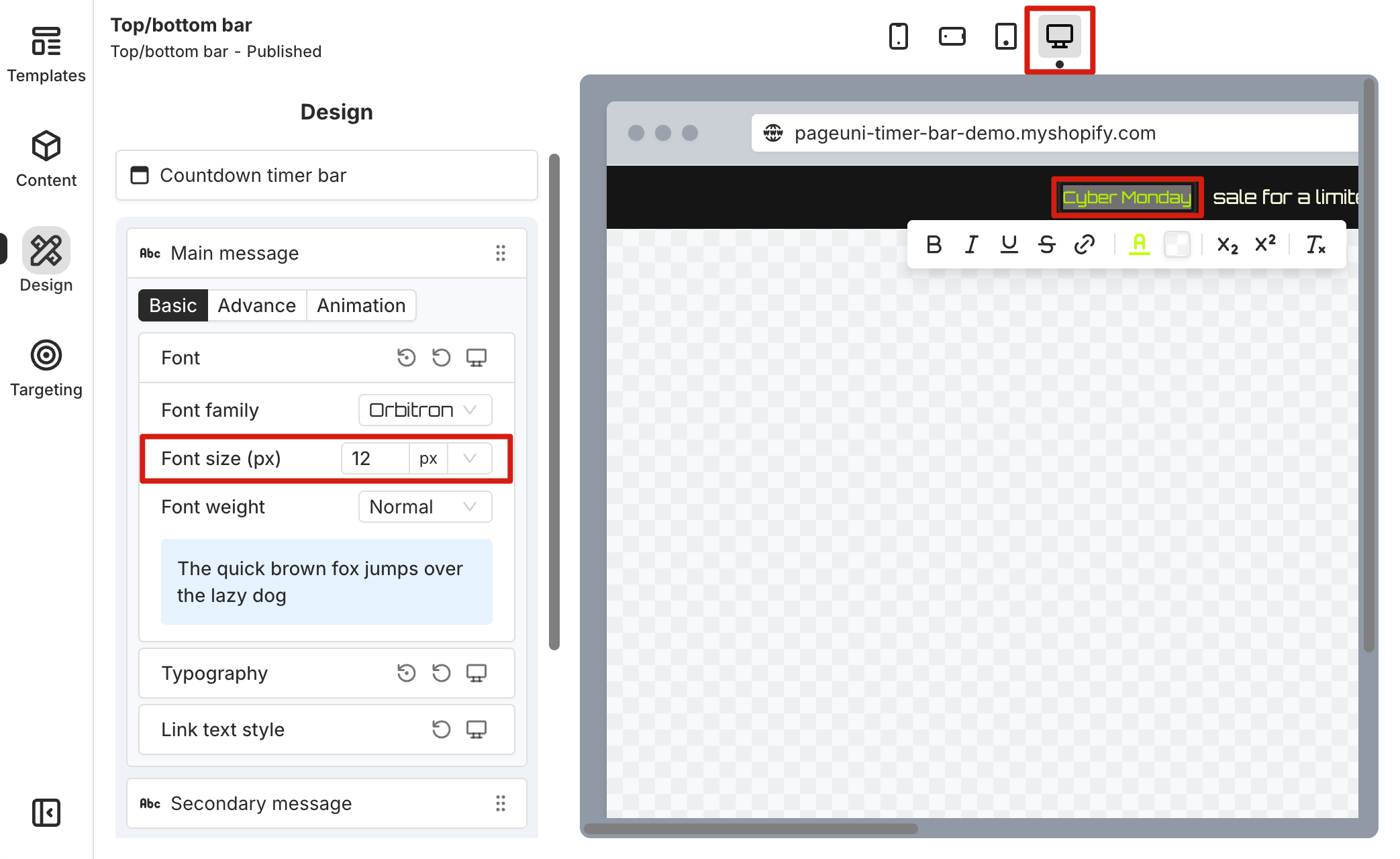Apply subscript formatting

(1228, 245)
